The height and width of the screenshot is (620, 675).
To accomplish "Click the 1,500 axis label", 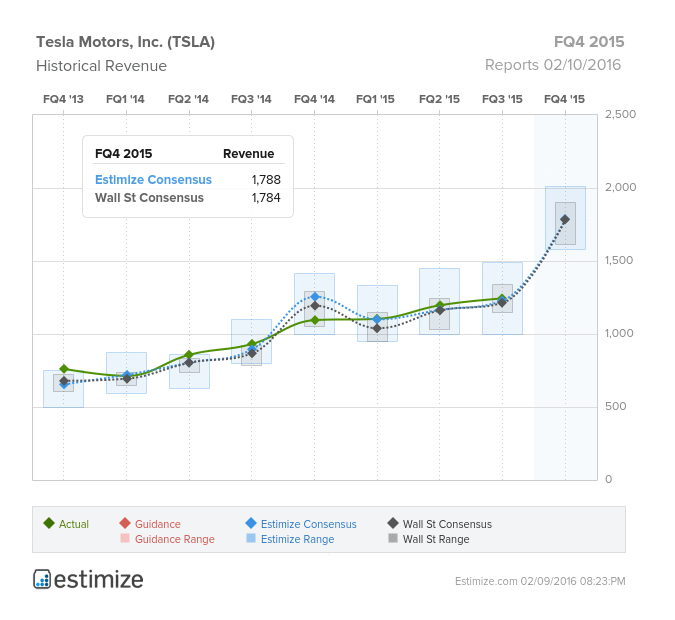I will (619, 260).
